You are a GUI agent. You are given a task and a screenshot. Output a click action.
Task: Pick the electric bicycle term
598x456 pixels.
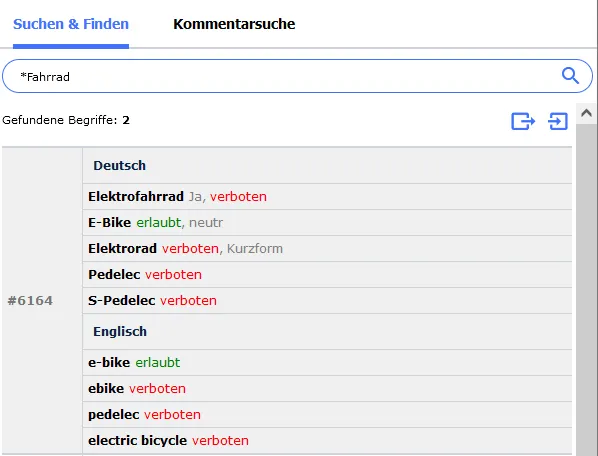pos(137,441)
